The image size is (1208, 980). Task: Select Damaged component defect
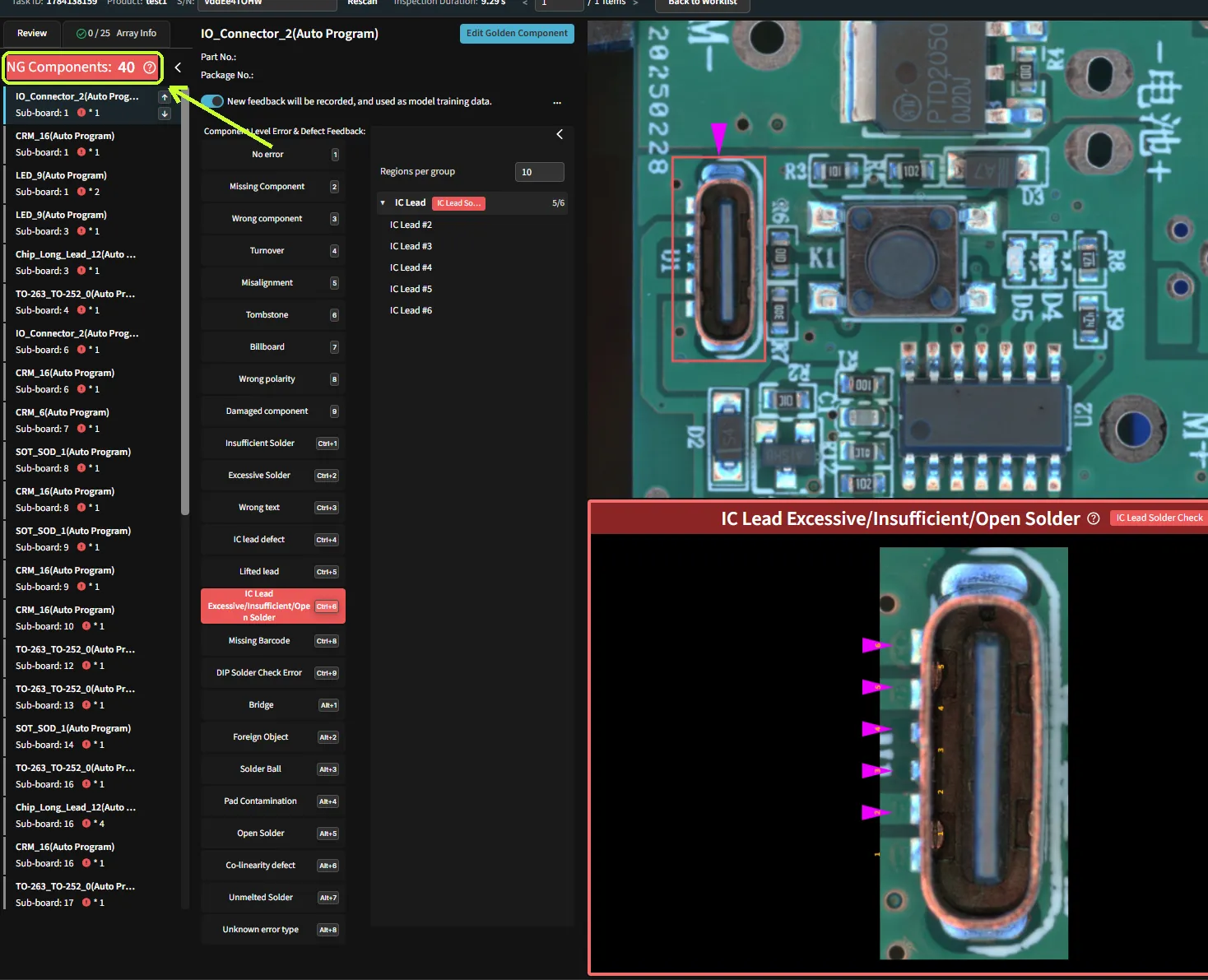coord(273,411)
